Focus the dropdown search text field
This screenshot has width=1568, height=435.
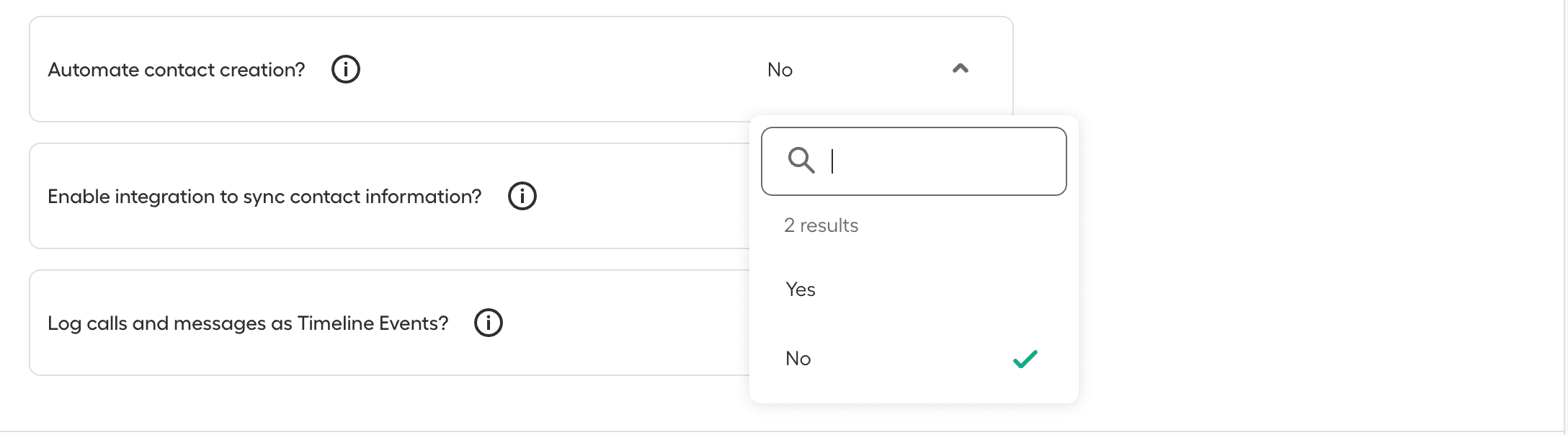[937, 161]
